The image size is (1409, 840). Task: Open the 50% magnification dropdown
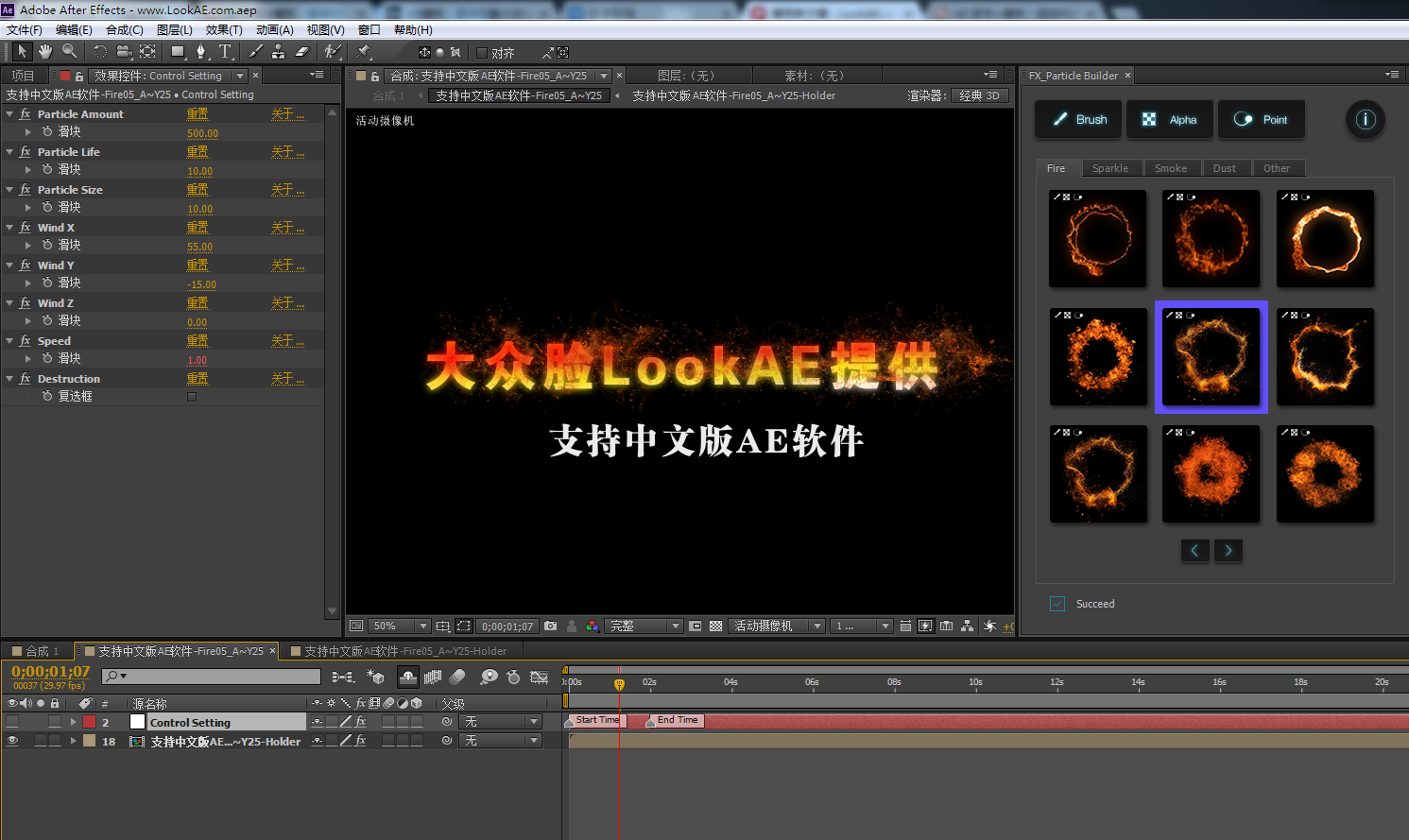(x=398, y=626)
